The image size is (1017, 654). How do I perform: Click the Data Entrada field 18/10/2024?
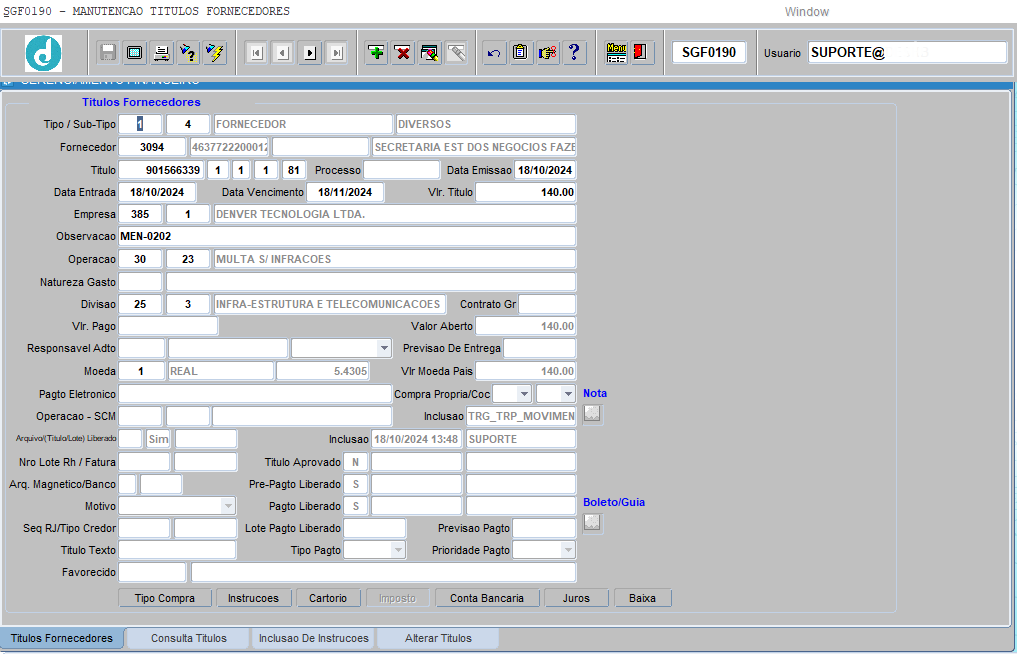(157, 192)
